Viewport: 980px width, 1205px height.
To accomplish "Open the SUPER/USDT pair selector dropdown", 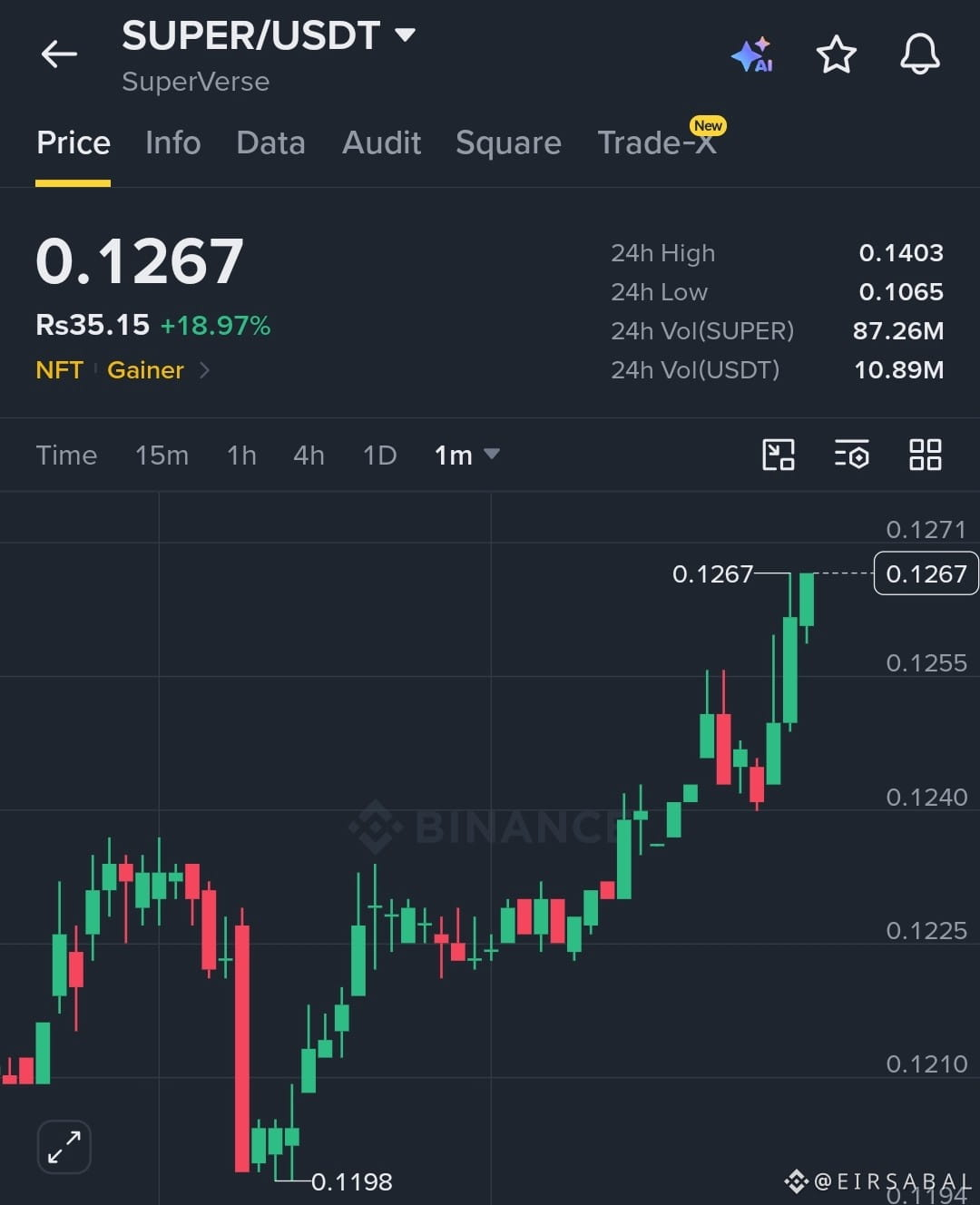I will tap(269, 35).
